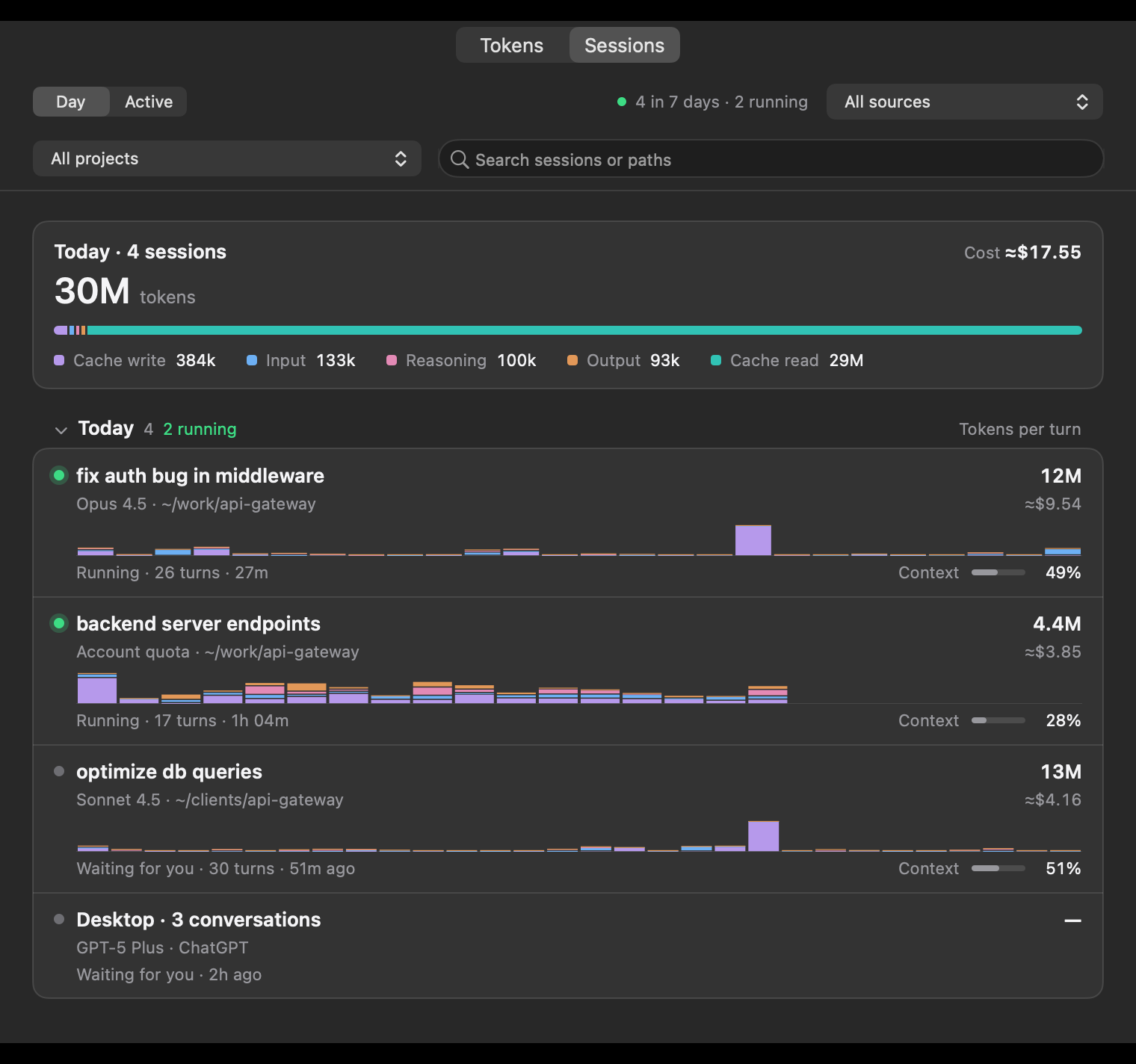The height and width of the screenshot is (1064, 1136).
Task: Click the tall purple bar in optimize db queries chart
Action: tap(764, 836)
